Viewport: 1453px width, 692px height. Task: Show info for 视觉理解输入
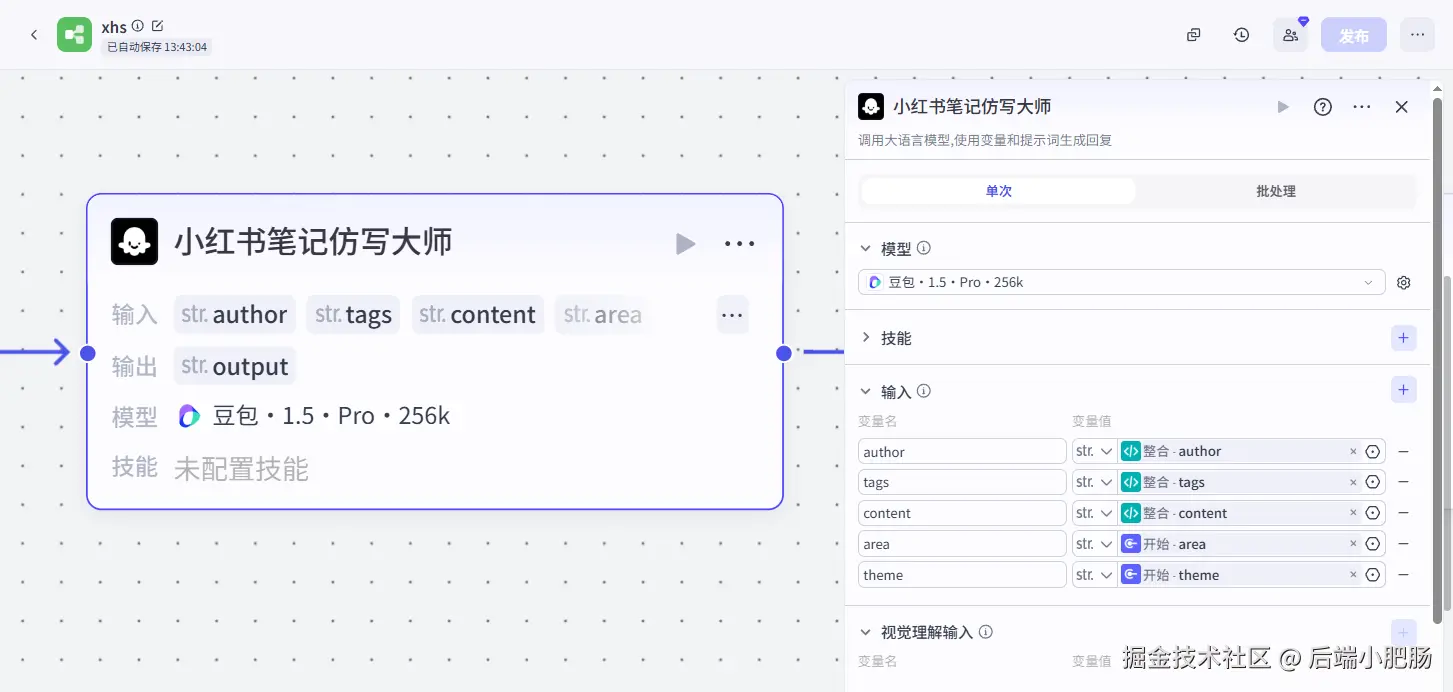[x=986, y=632]
